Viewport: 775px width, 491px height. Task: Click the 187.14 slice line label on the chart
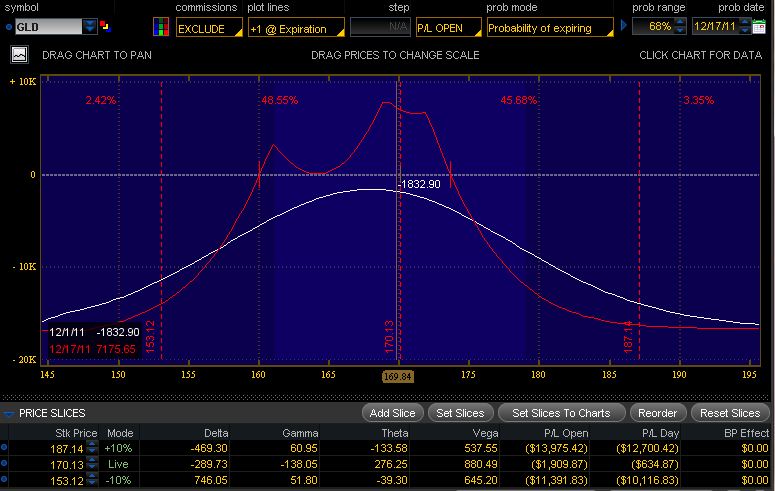(x=628, y=337)
